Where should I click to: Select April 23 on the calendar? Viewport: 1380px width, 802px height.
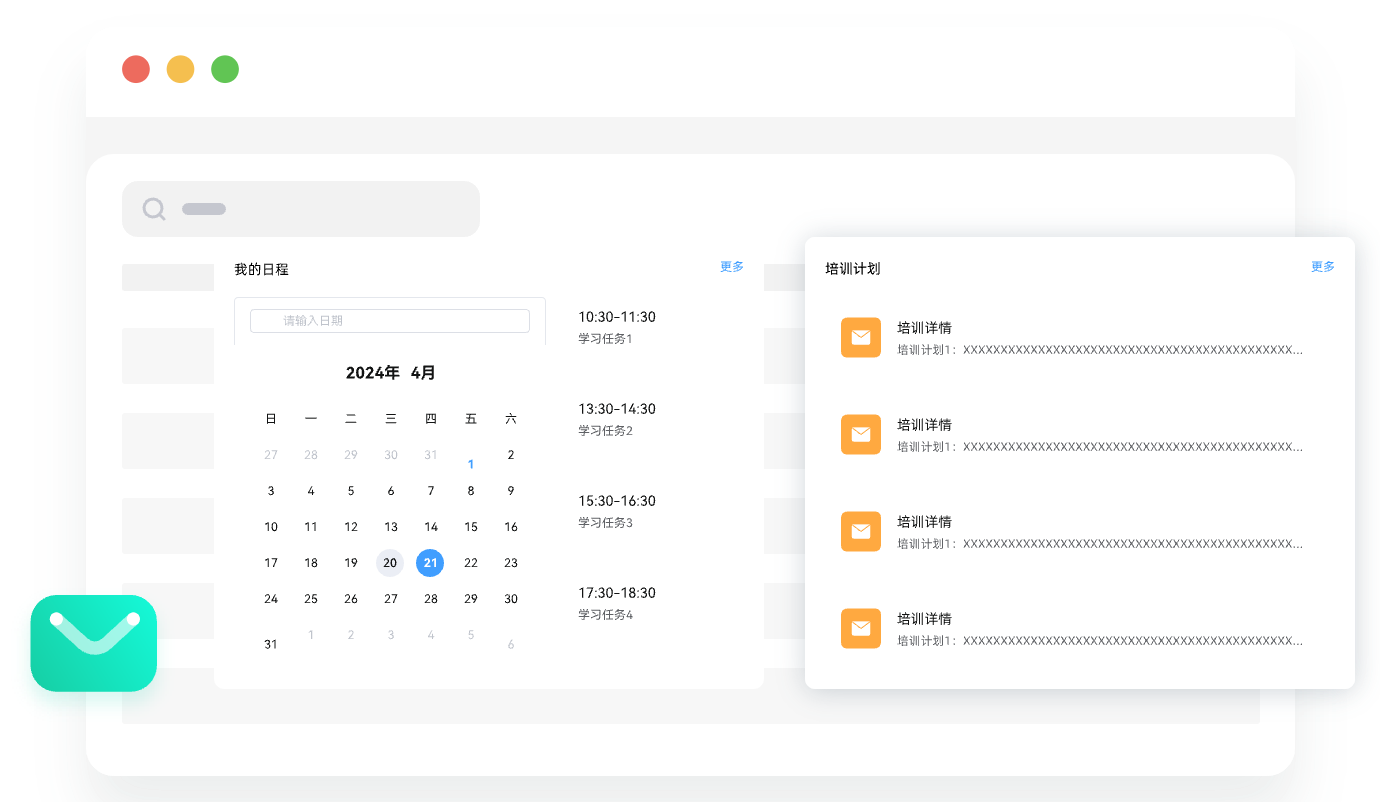click(511, 563)
